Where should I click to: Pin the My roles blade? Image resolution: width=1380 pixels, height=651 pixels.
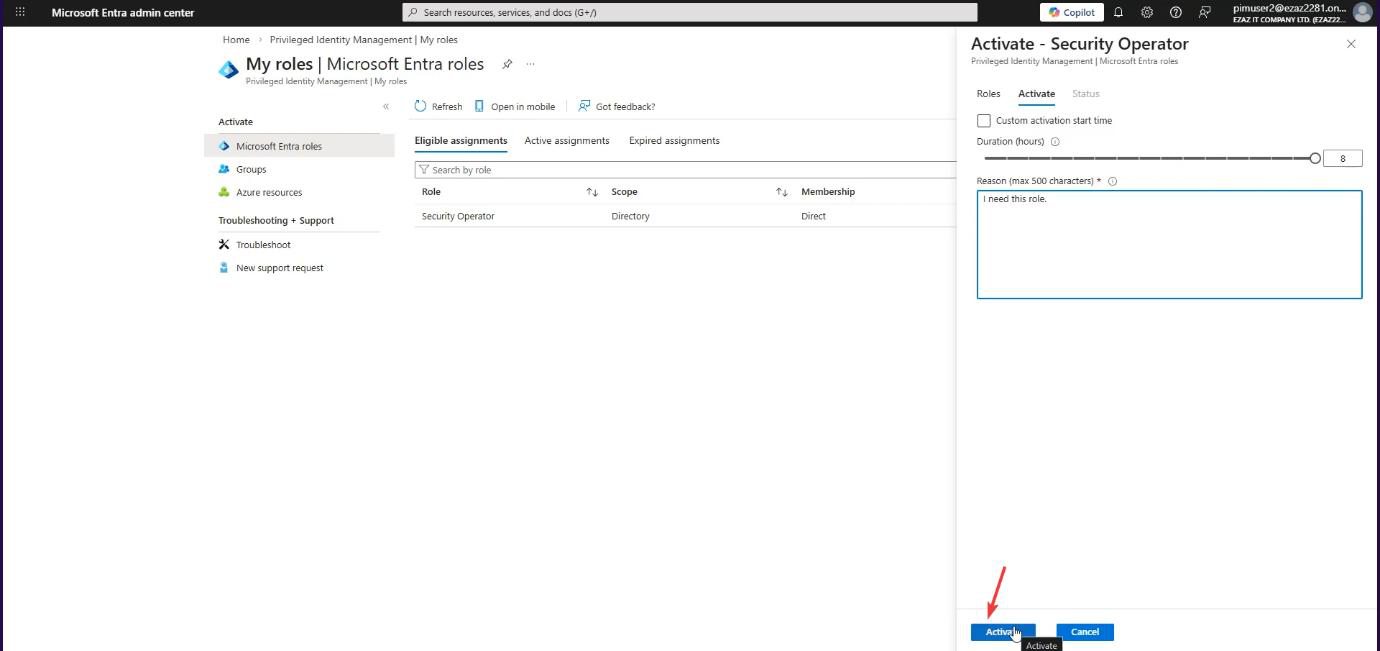pyautogui.click(x=507, y=64)
